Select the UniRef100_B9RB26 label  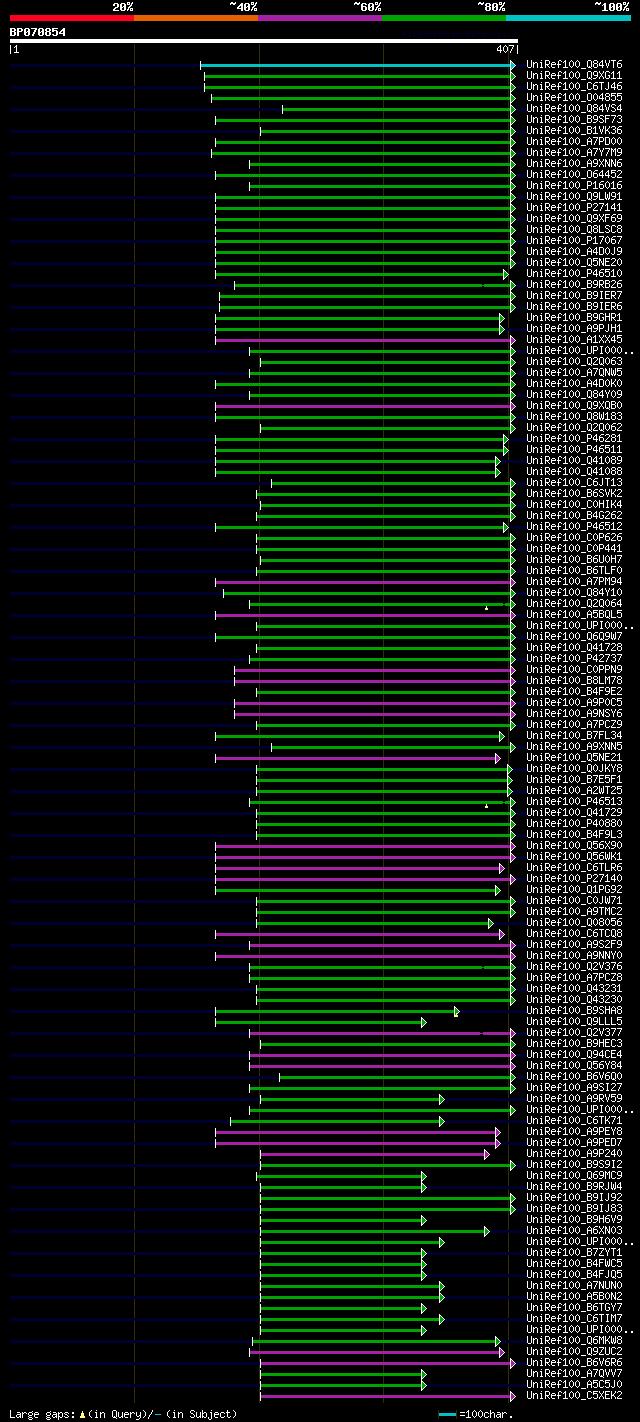(573, 285)
